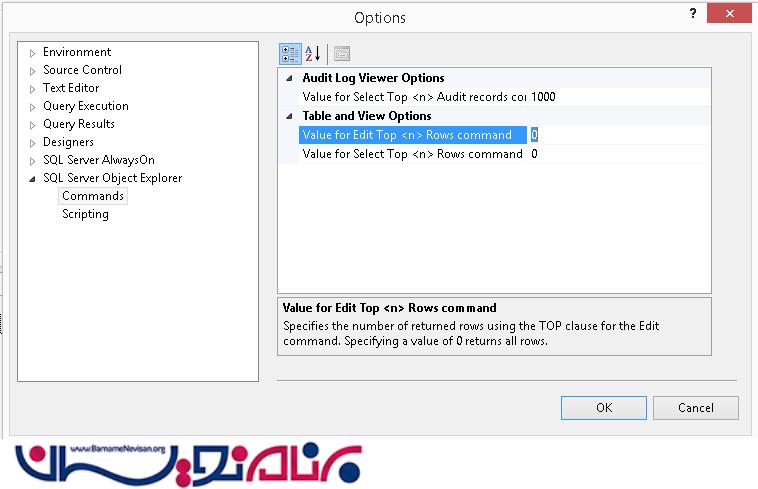This screenshot has height=489, width=758.
Task: Expand the Source Control node arrow
Action: [x=32, y=71]
